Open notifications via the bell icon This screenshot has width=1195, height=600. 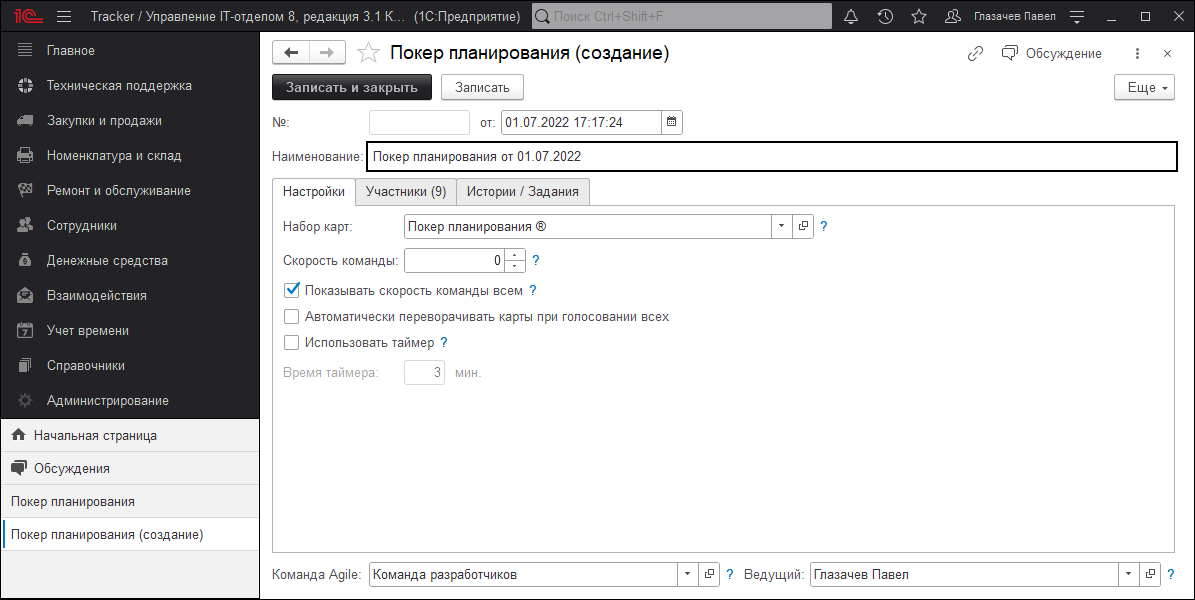(x=851, y=16)
